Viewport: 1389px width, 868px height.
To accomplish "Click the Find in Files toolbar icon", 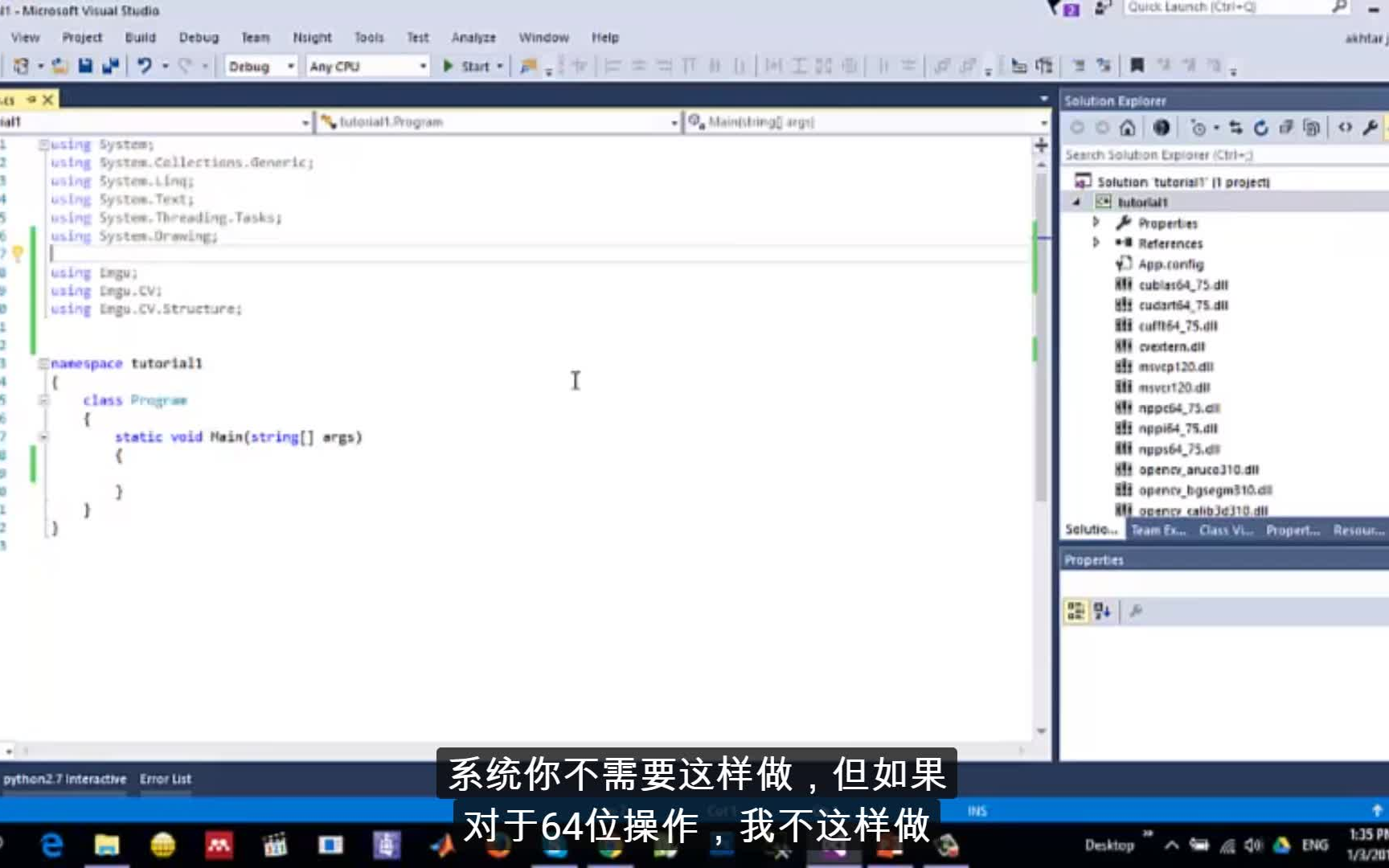I will click(528, 66).
